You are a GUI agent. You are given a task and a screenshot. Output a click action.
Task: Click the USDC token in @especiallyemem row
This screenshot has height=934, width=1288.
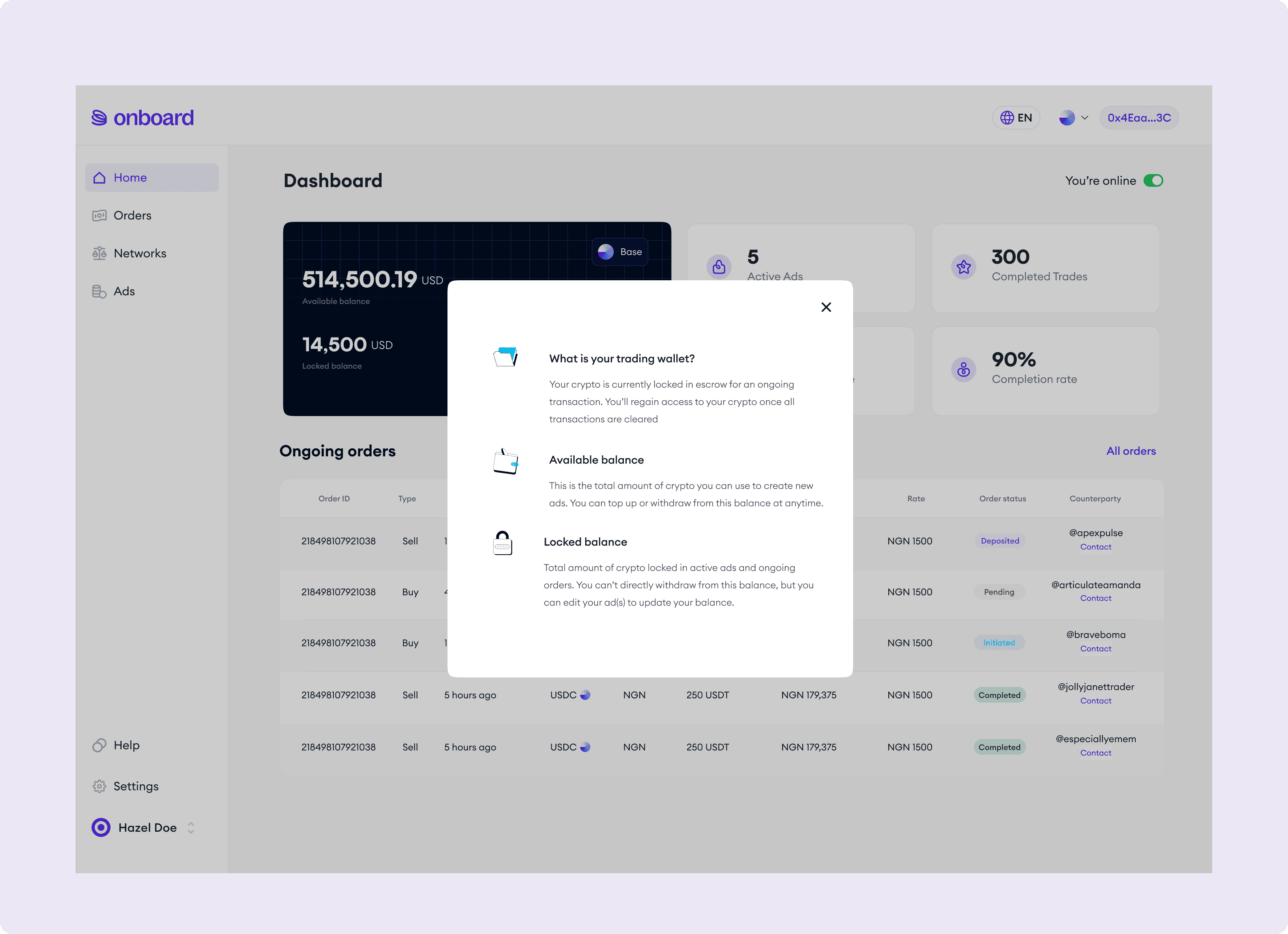coord(569,748)
